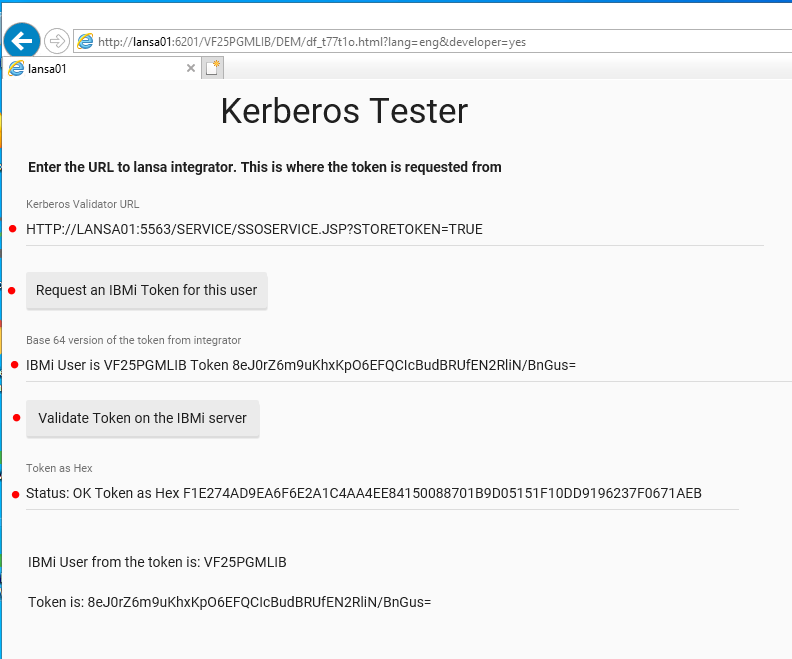
Task: Click the browser Forward arrow button
Action: coord(57,41)
